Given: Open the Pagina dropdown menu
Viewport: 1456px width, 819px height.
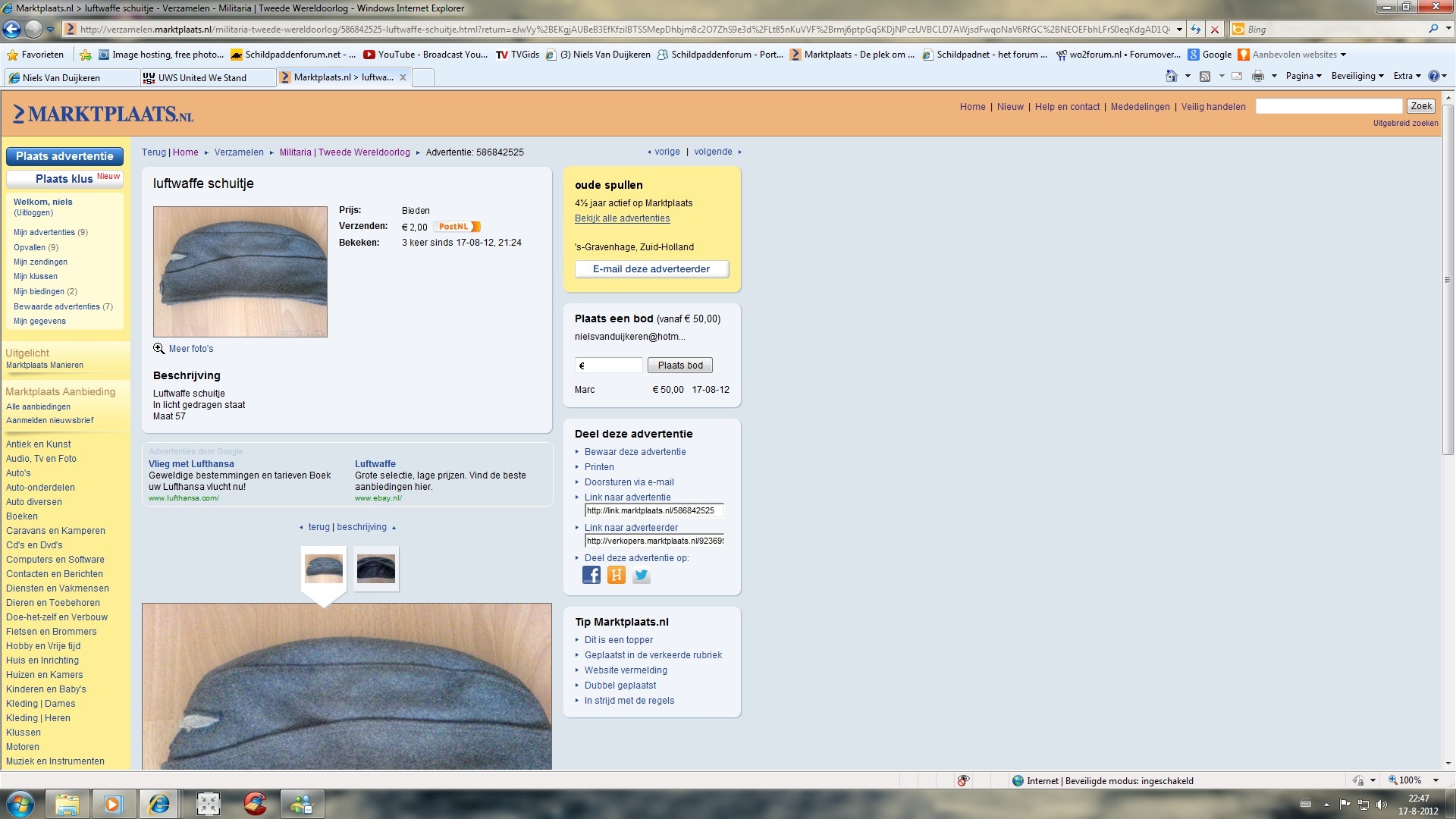Looking at the screenshot, I should tap(1304, 76).
